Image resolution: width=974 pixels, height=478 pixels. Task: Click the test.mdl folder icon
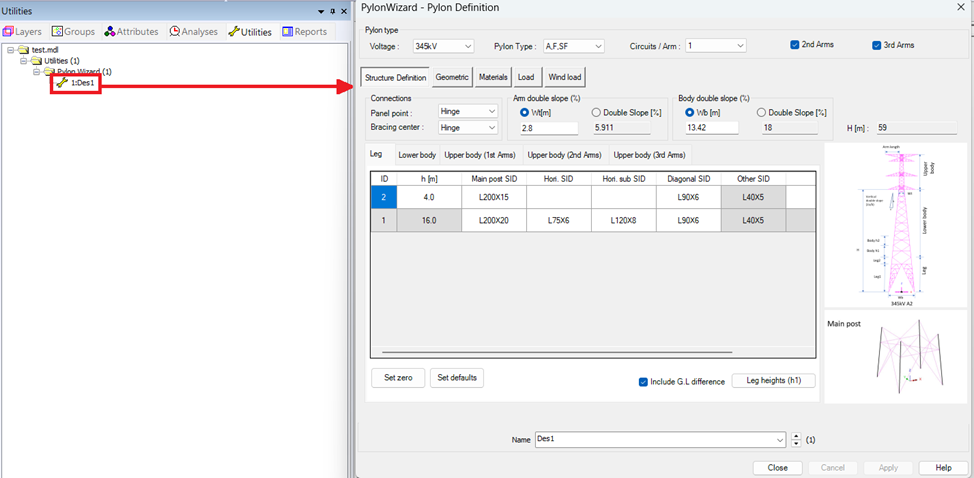pos(24,49)
